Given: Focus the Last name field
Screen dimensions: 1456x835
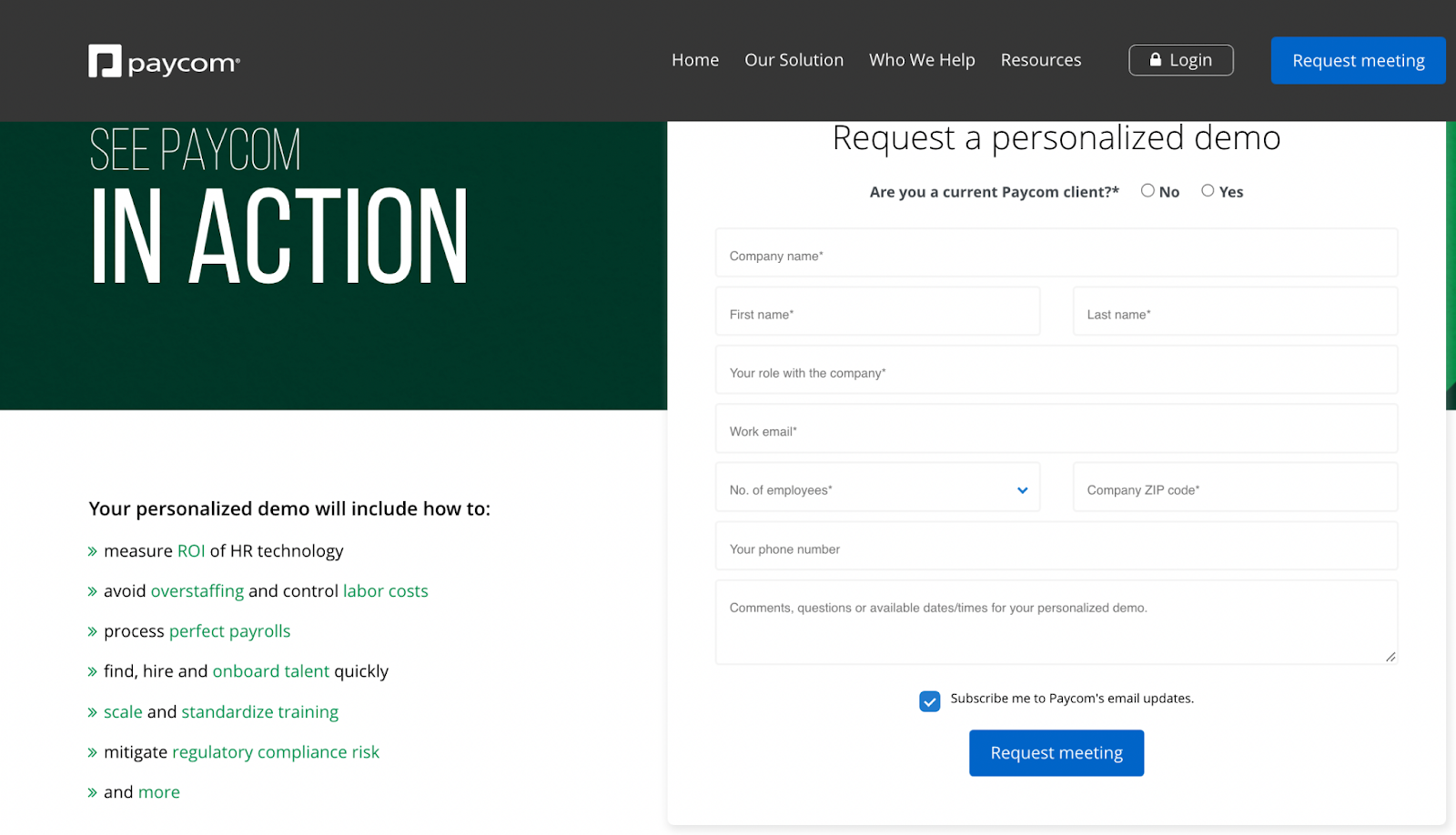Looking at the screenshot, I should tap(1235, 311).
